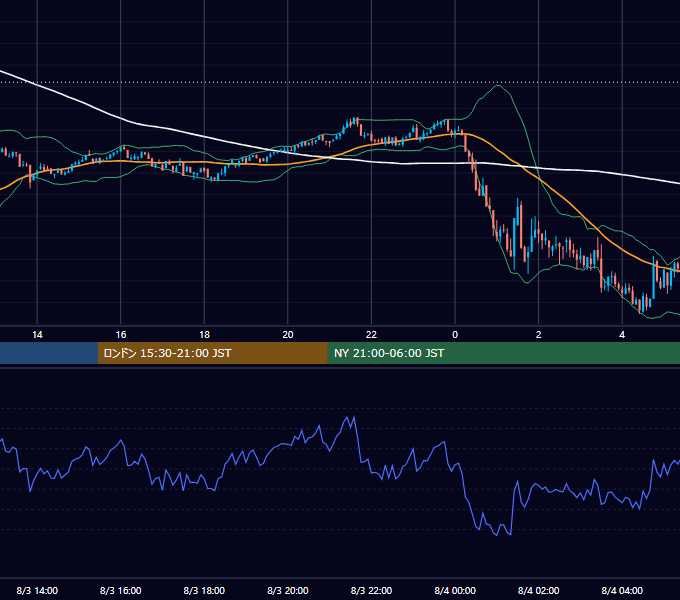The image size is (680, 600).
Task: Click hour label 18 on the time axis
Action: pyautogui.click(x=204, y=335)
